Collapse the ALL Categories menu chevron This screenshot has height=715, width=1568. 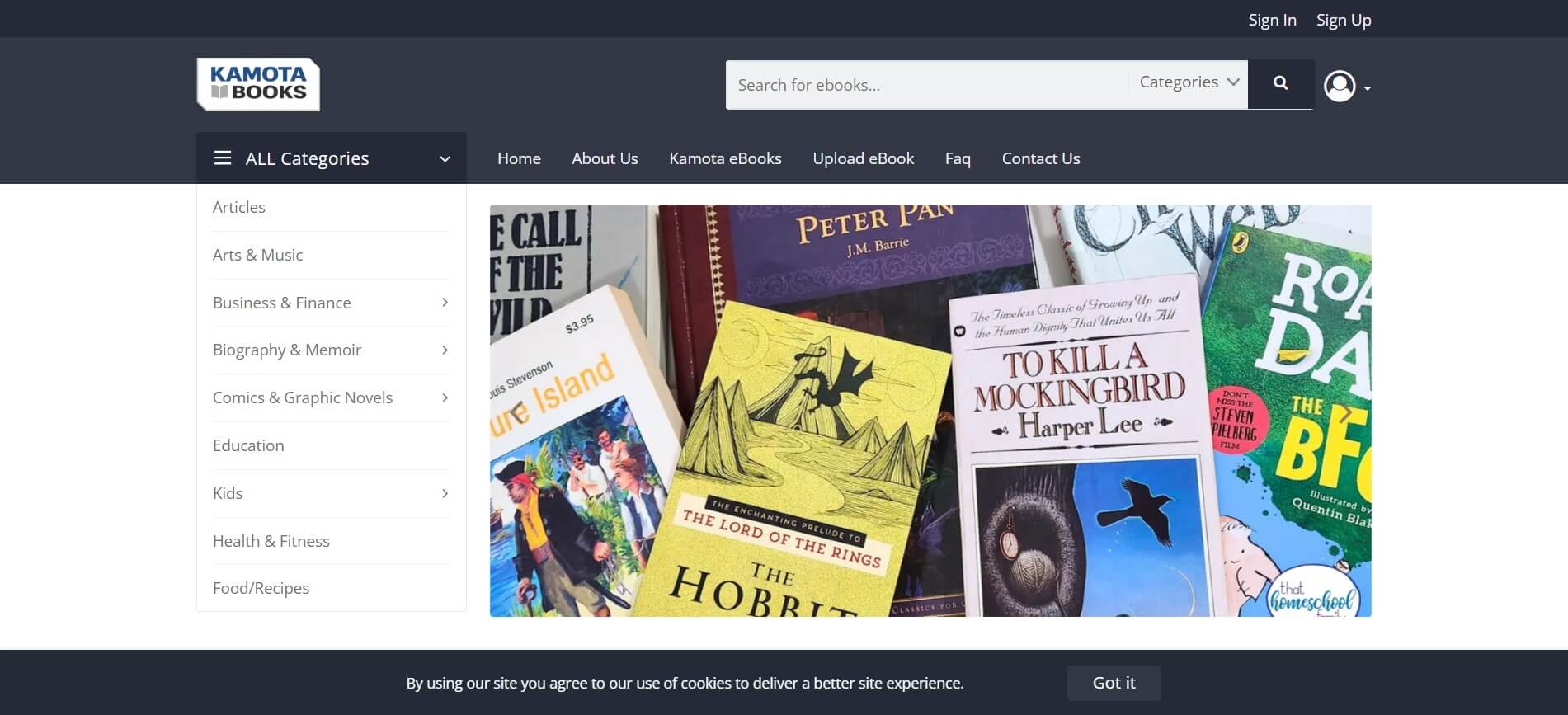click(445, 158)
